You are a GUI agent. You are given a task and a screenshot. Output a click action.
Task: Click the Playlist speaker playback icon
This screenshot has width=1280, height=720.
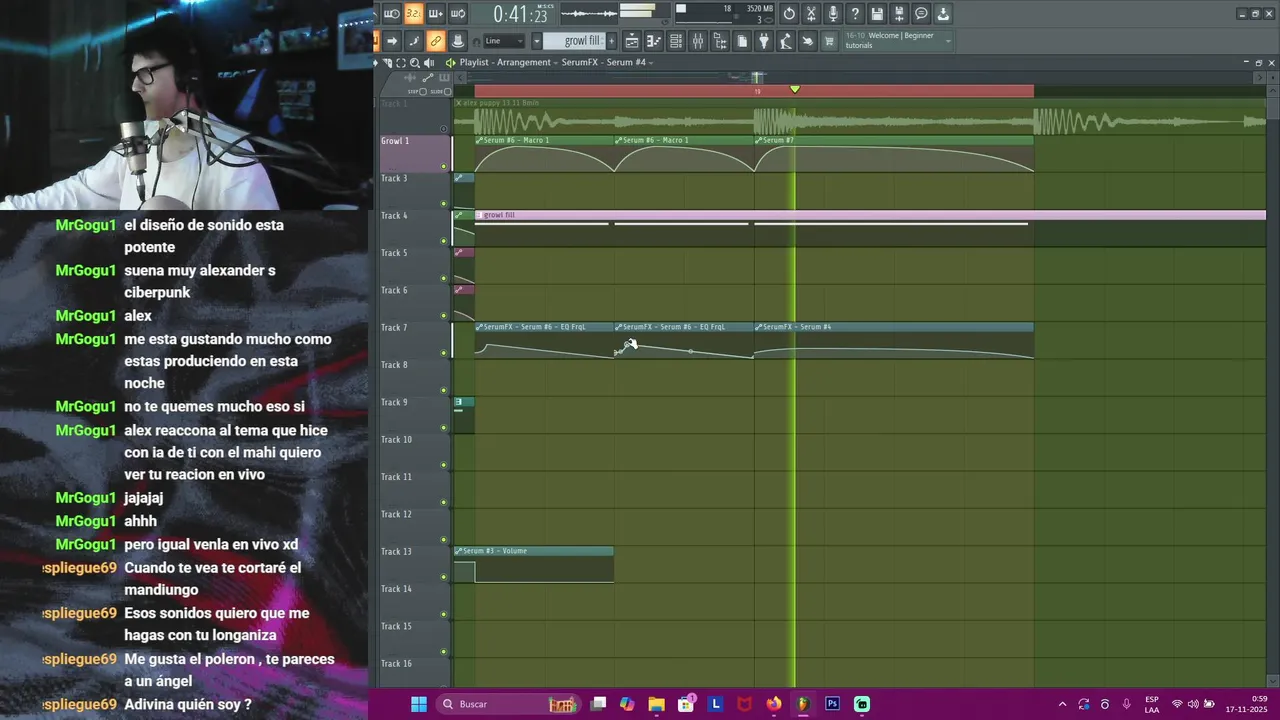click(429, 62)
